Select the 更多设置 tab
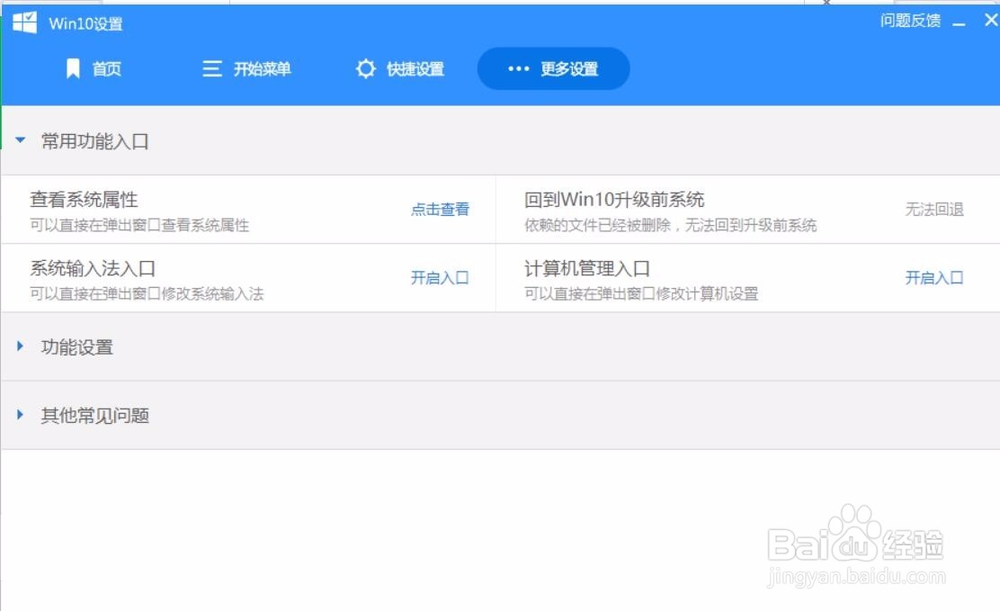Screen dimensions: 1000x611 click(554, 68)
